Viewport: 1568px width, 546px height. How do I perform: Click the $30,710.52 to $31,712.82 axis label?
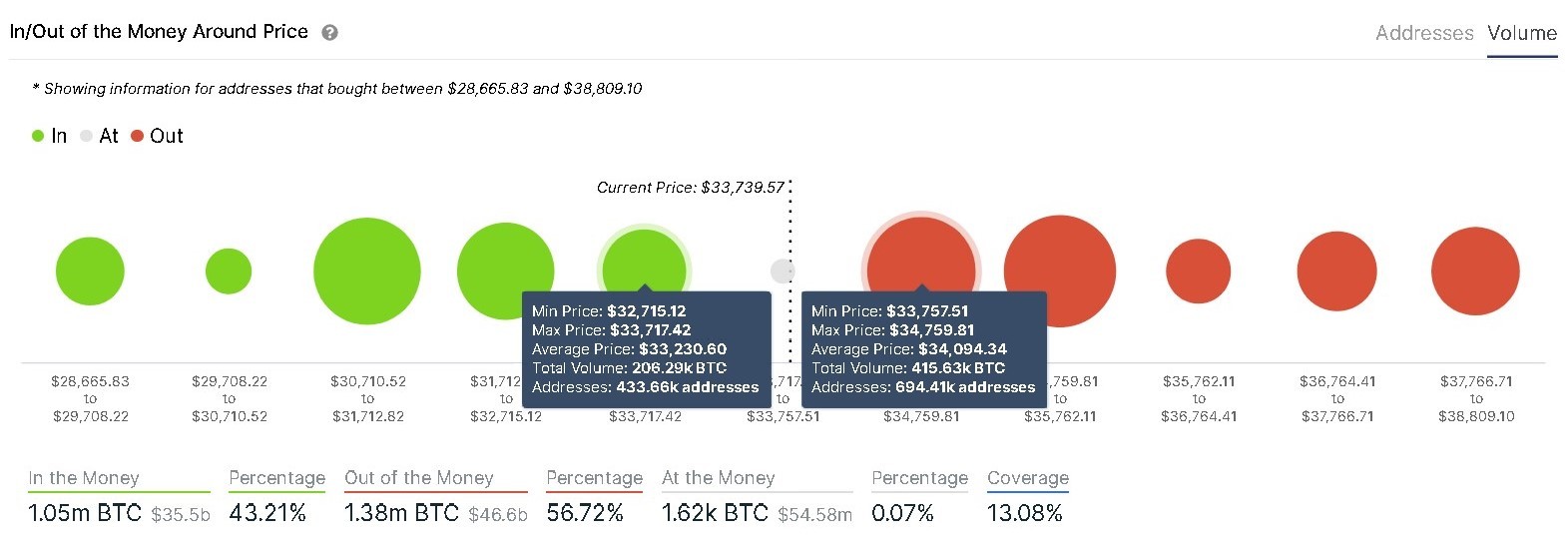(368, 398)
